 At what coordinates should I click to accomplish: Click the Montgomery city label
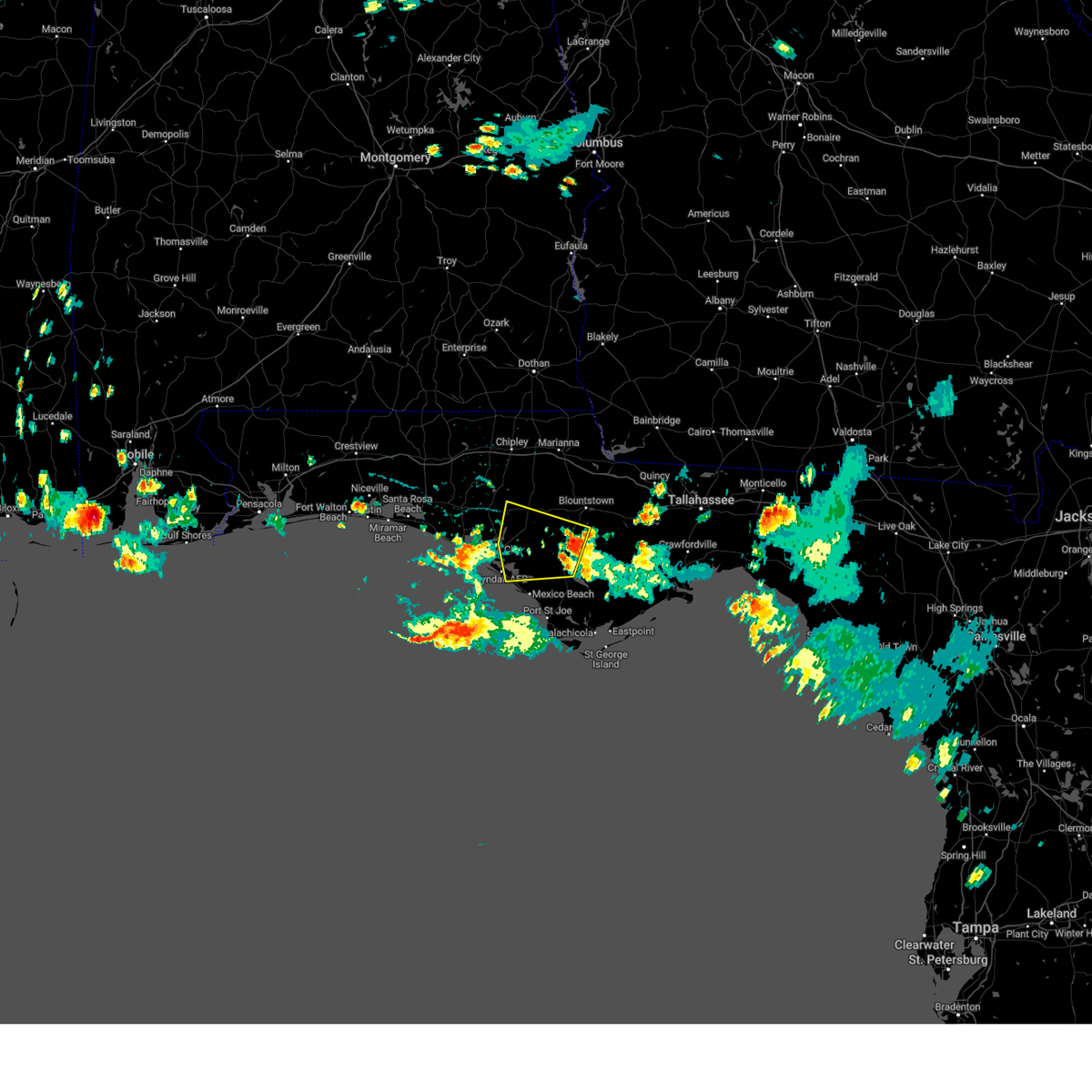(395, 157)
